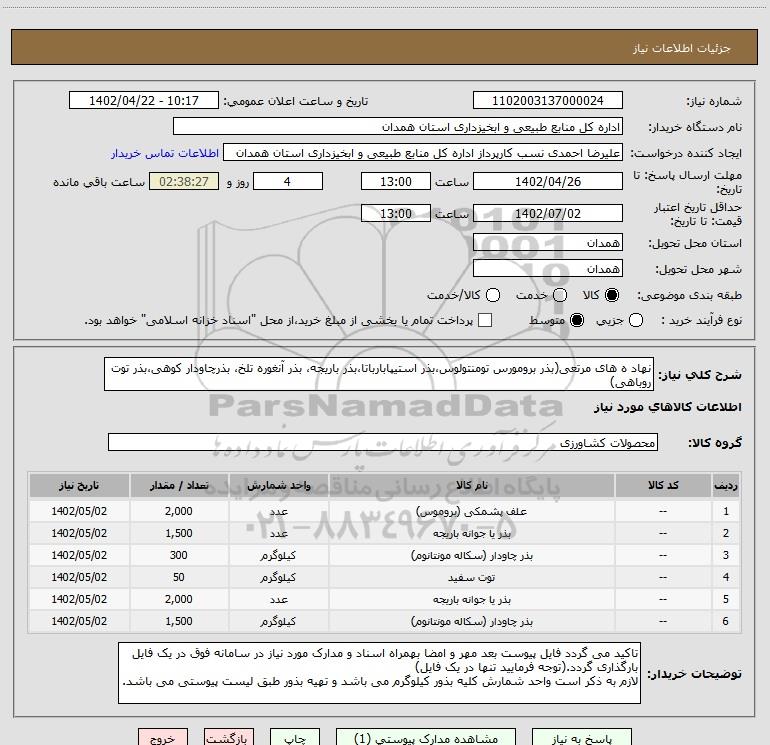This screenshot has height=745, width=770.
Task: Click the کد کالا column header
Action: click(663, 485)
